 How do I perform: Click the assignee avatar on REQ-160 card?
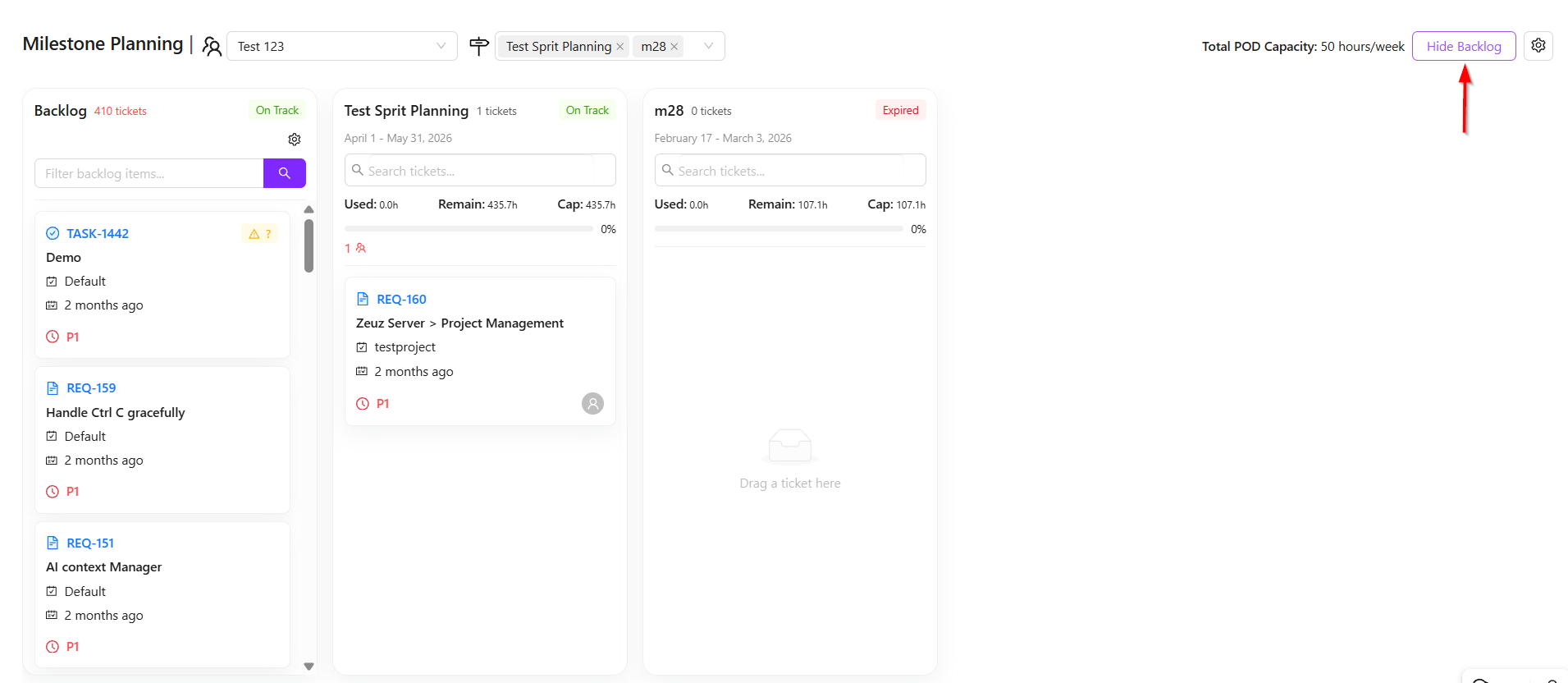click(592, 403)
